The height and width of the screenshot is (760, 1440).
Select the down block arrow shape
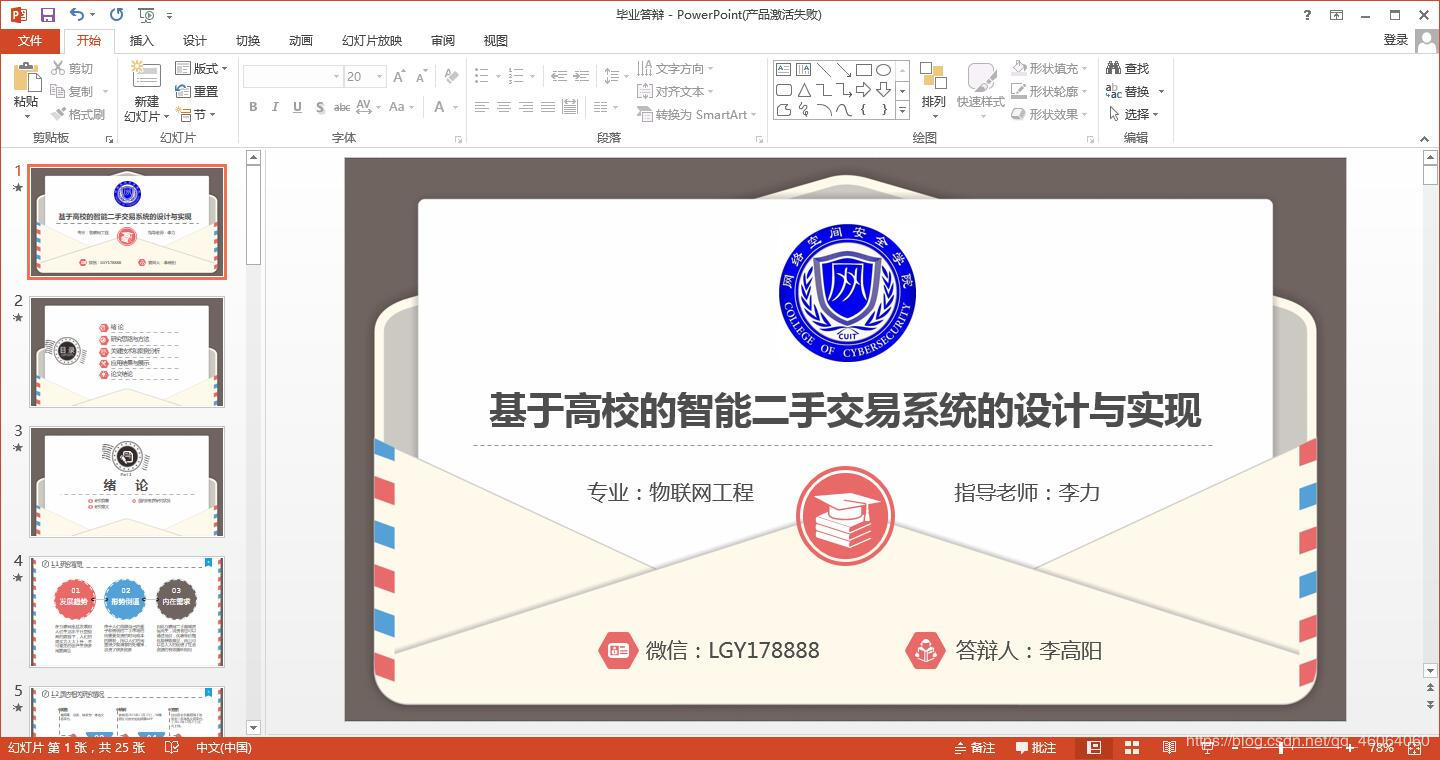(883, 90)
